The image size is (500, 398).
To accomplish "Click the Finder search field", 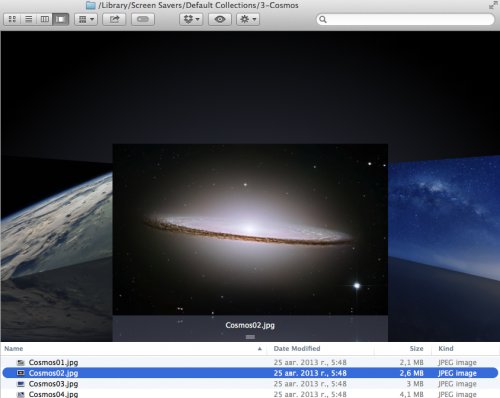I will (405, 19).
